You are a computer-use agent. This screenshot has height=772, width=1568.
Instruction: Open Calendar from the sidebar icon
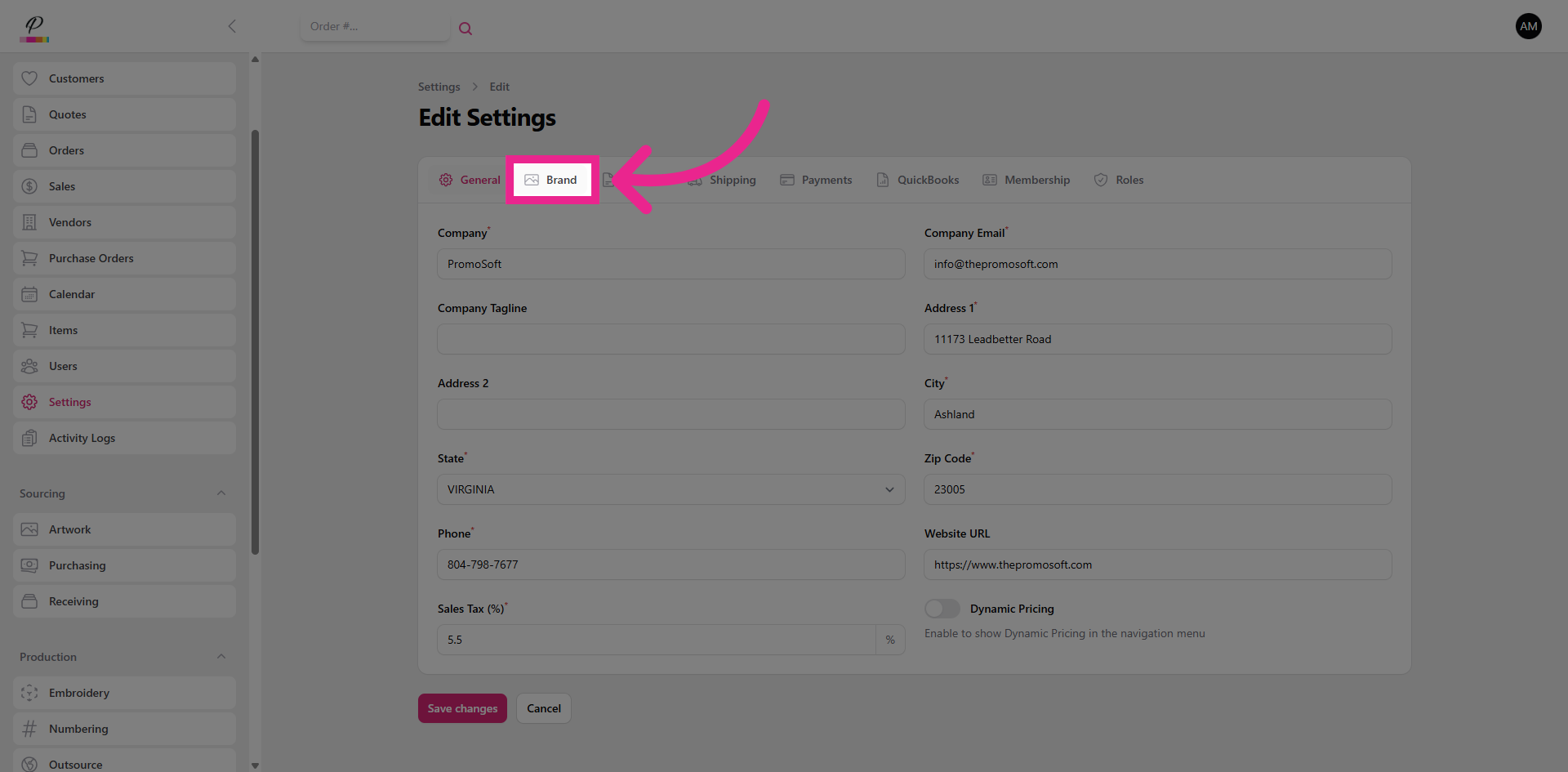click(29, 294)
